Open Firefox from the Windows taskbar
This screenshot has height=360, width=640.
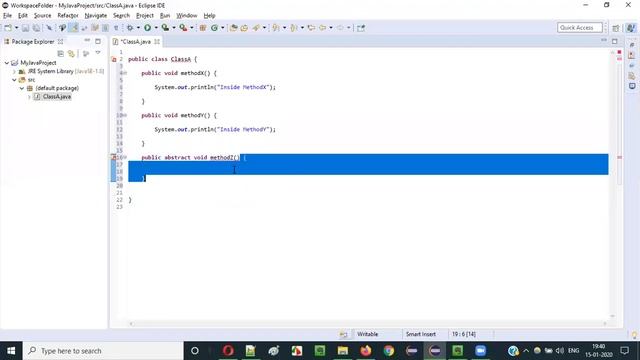pyautogui.click(x=365, y=351)
